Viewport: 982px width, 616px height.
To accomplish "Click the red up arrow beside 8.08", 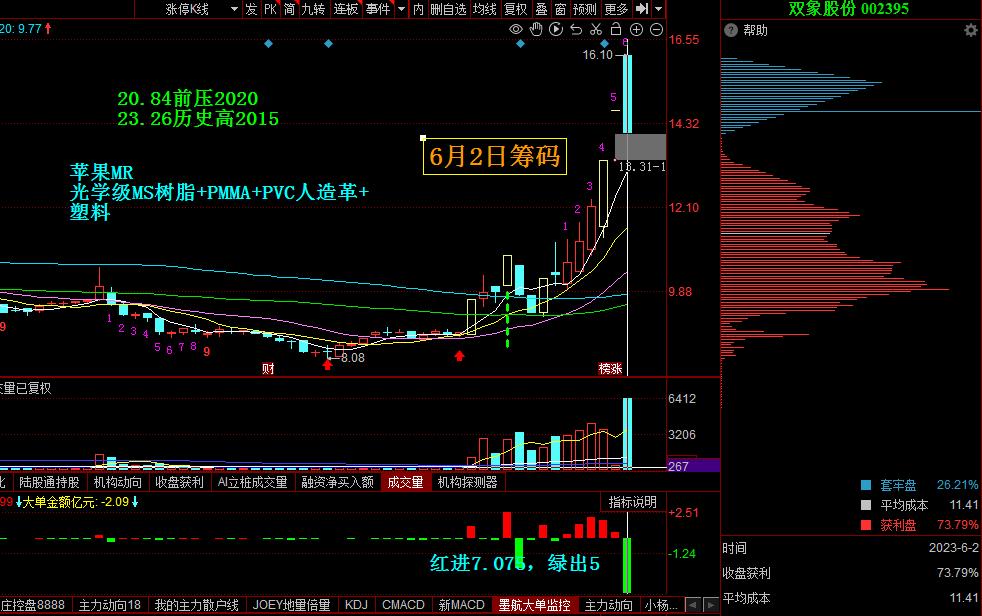I will click(x=327, y=364).
